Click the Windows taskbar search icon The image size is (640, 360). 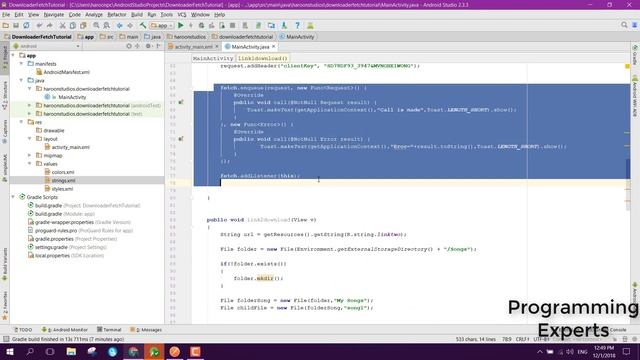30,351
